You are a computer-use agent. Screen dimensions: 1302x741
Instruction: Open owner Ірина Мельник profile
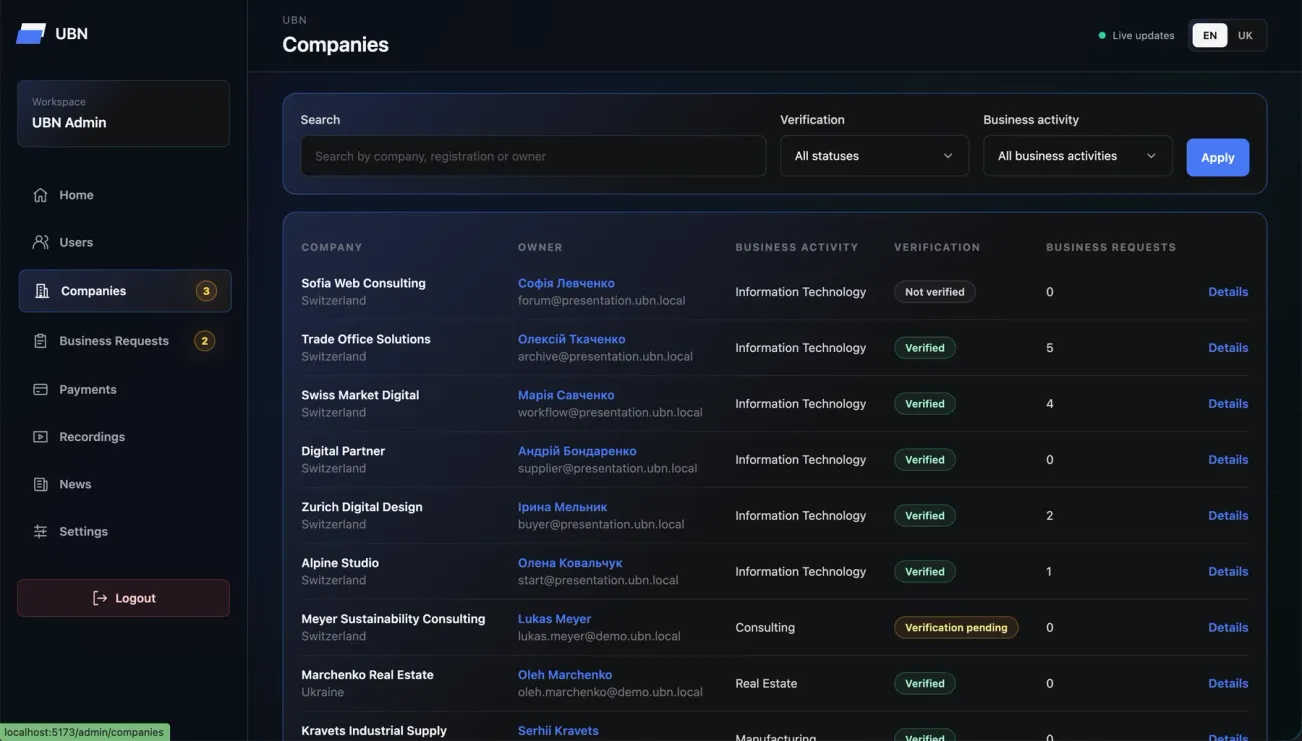coord(562,507)
